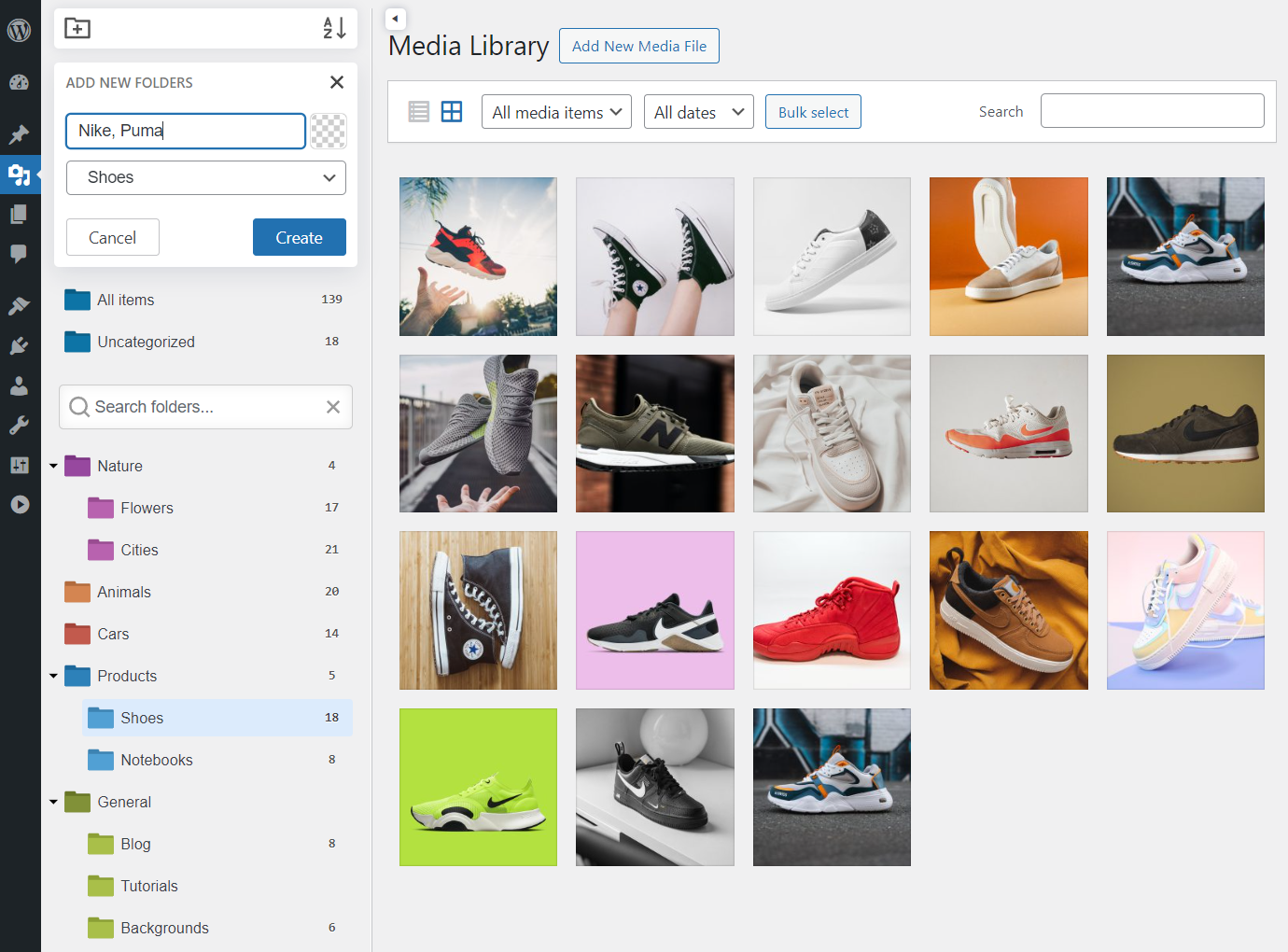The width and height of the screenshot is (1288, 952).
Task: Click the Search folders input
Action: click(205, 407)
